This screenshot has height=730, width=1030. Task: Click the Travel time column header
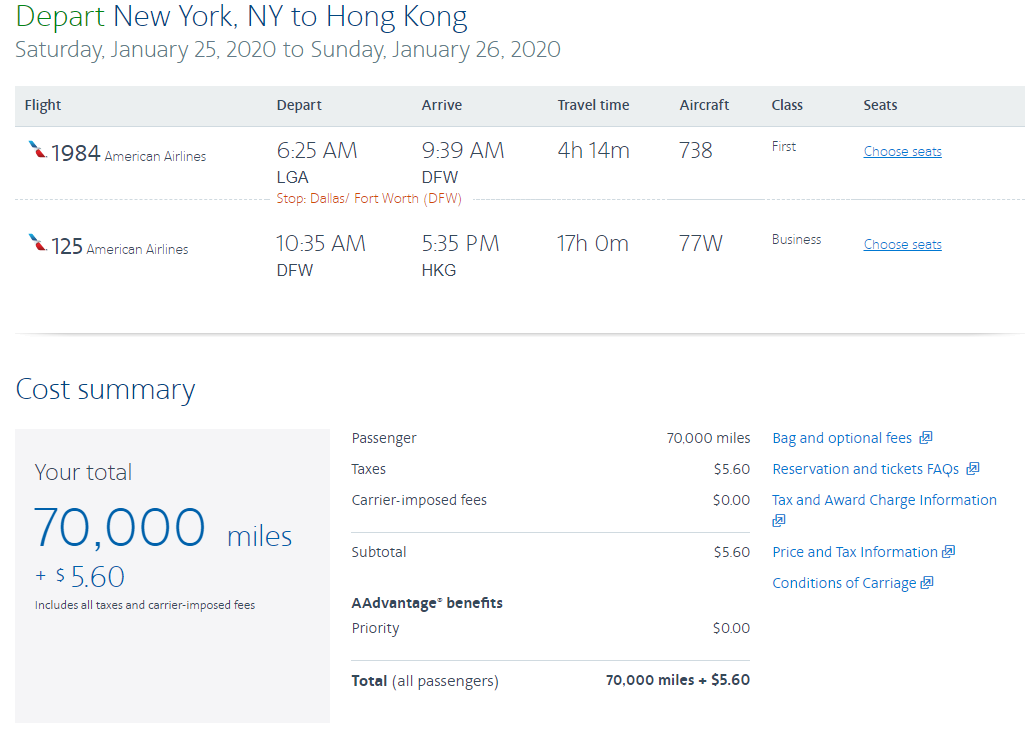coord(593,105)
